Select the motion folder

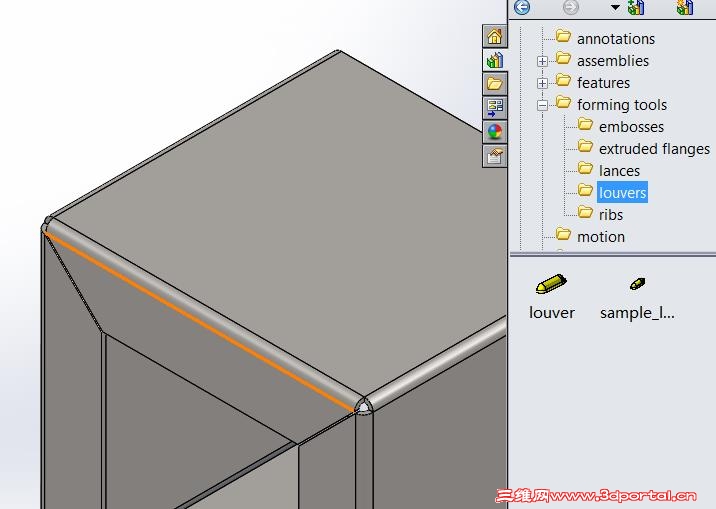(601, 237)
